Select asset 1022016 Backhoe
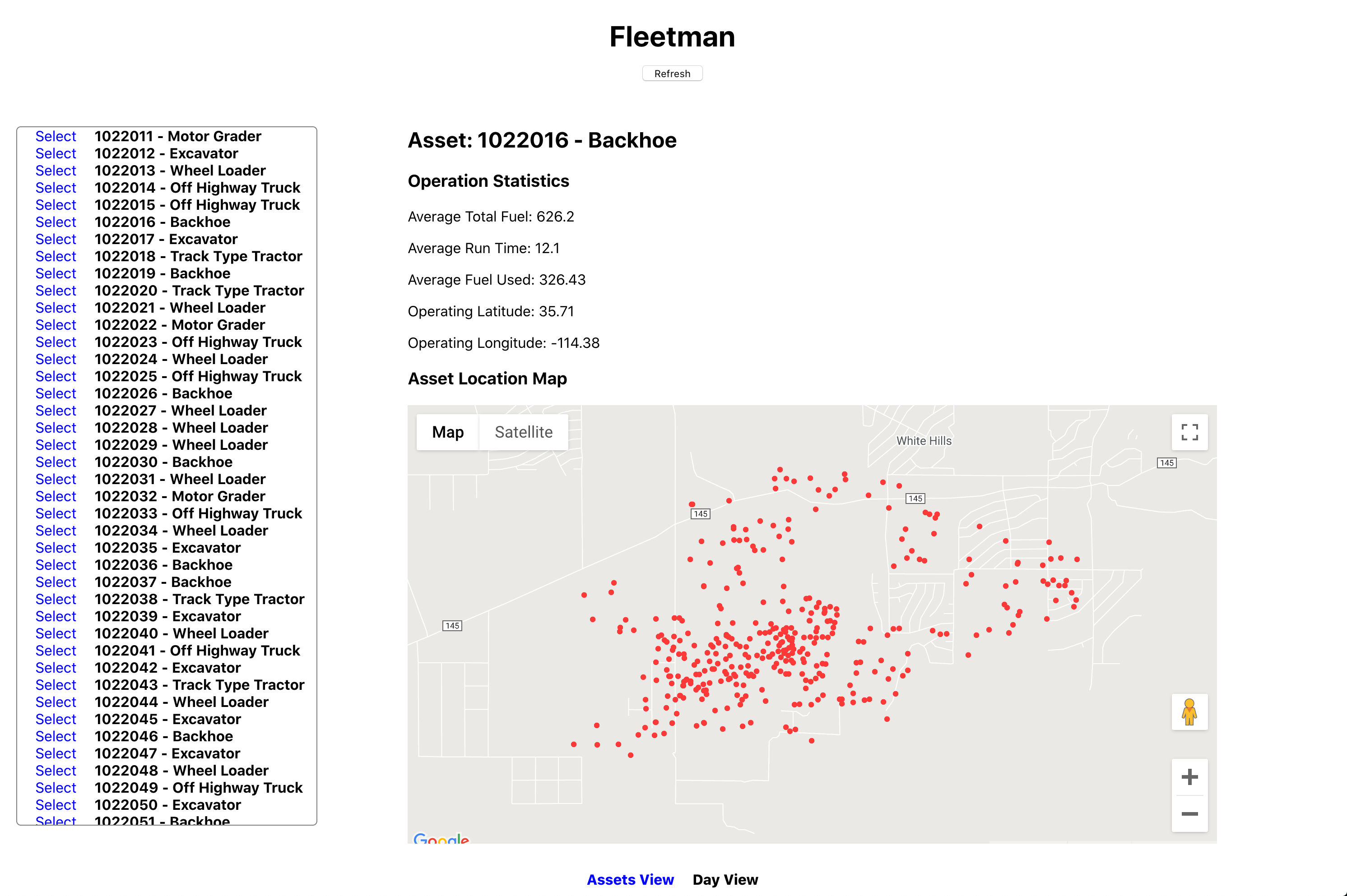Viewport: 1347px width, 896px height. click(x=56, y=222)
